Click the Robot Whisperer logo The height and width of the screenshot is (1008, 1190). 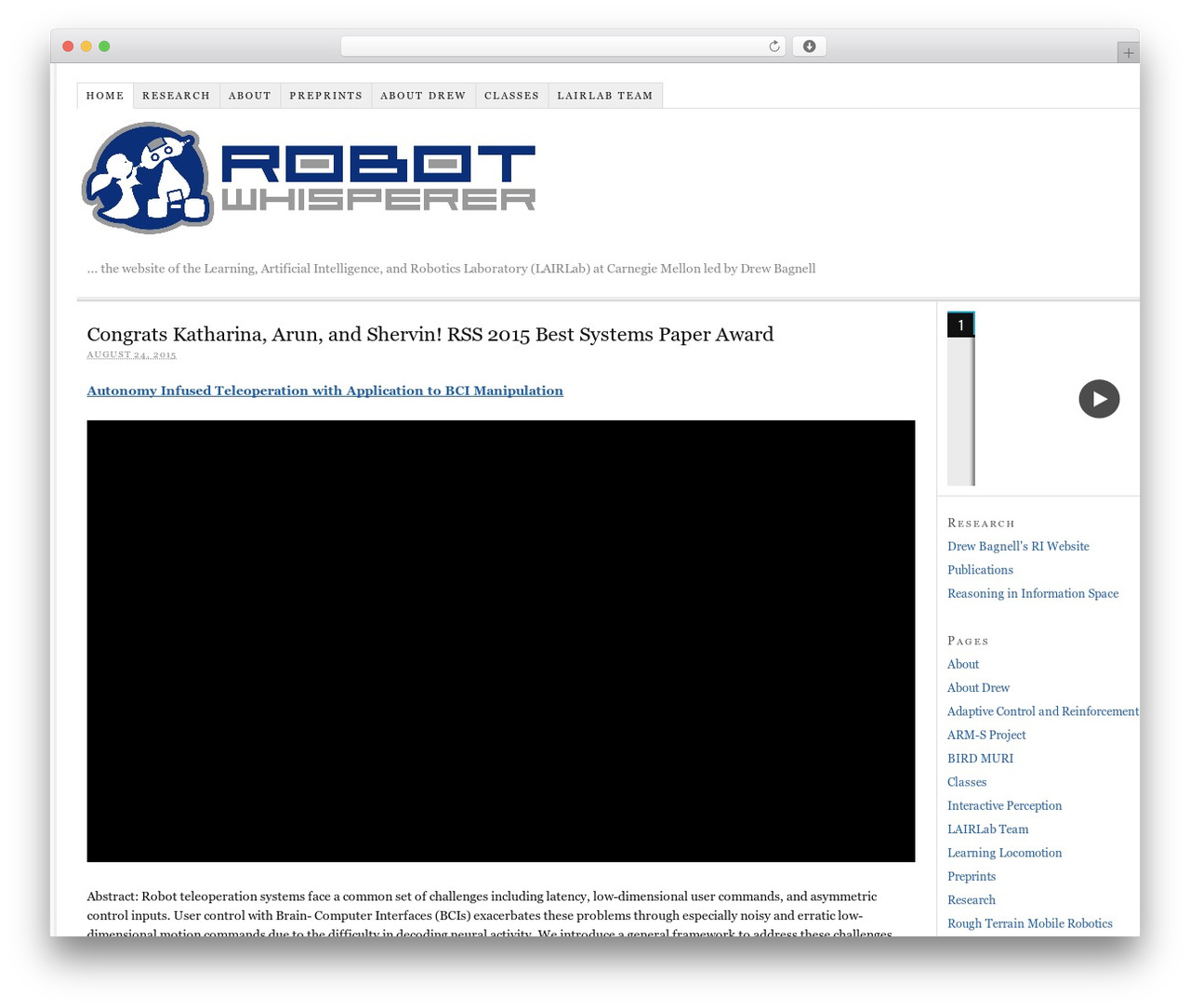310,178
